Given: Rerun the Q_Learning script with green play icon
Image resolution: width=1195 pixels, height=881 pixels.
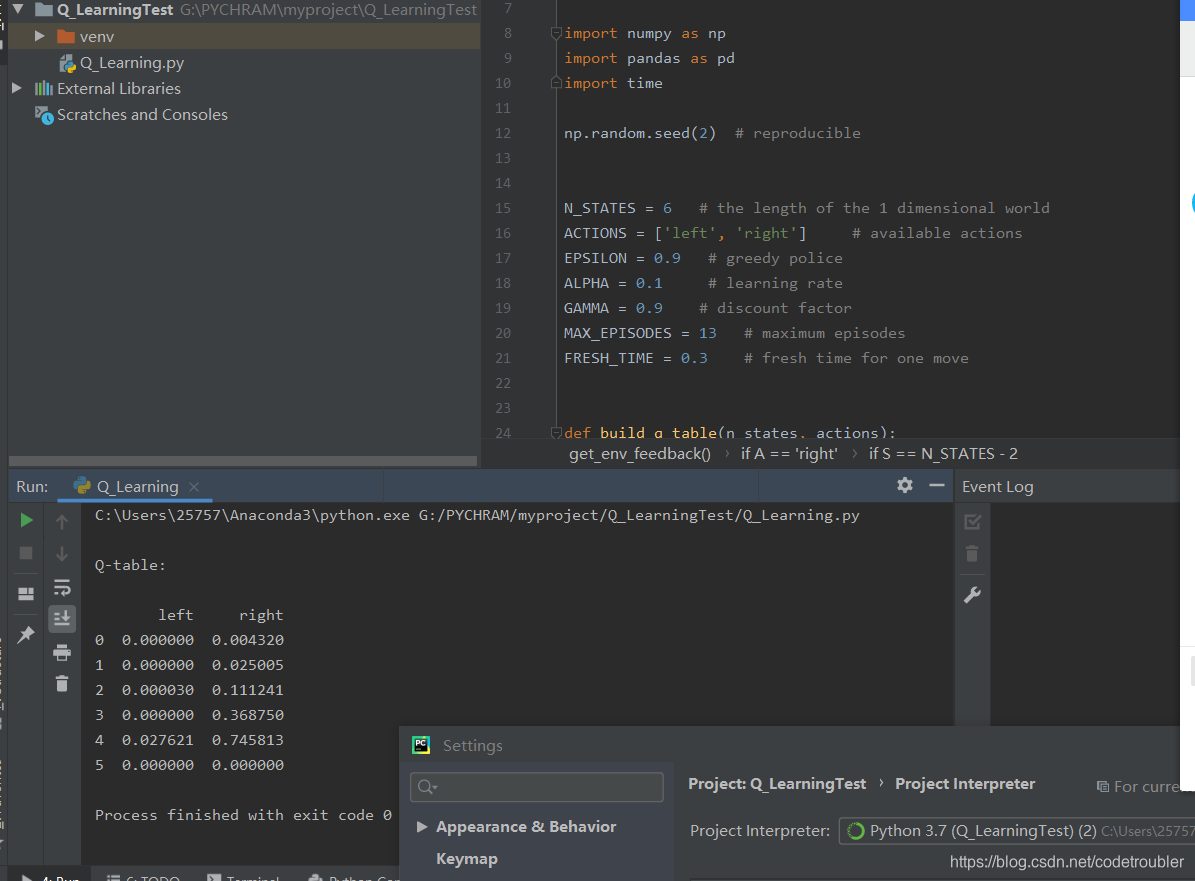Looking at the screenshot, I should (x=26, y=521).
